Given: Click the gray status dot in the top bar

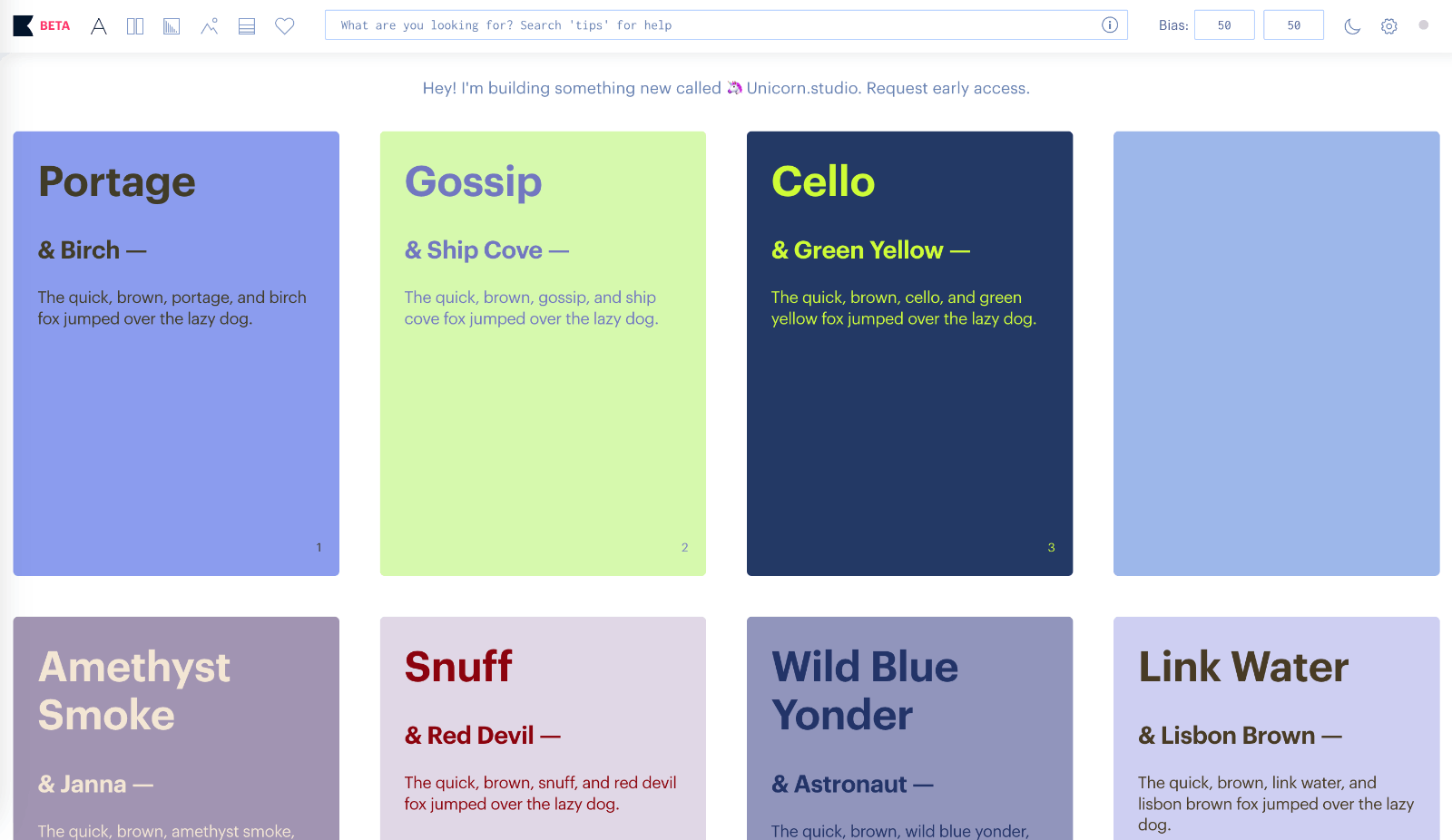Looking at the screenshot, I should click(1424, 25).
